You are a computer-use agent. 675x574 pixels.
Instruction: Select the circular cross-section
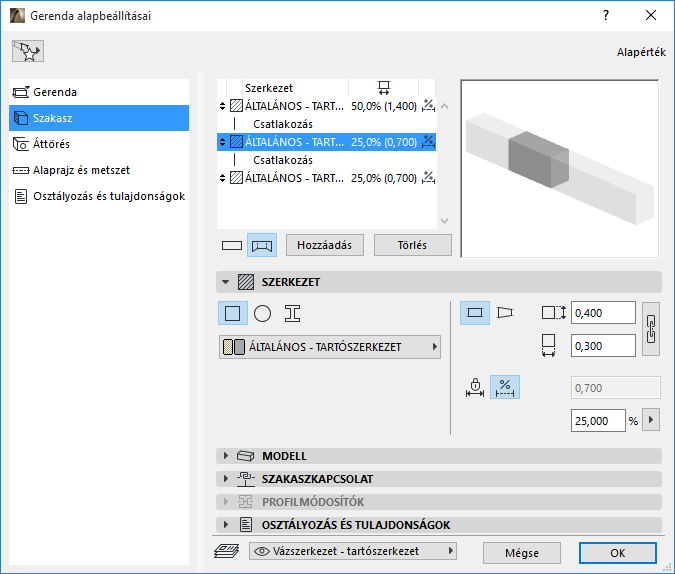[262, 313]
